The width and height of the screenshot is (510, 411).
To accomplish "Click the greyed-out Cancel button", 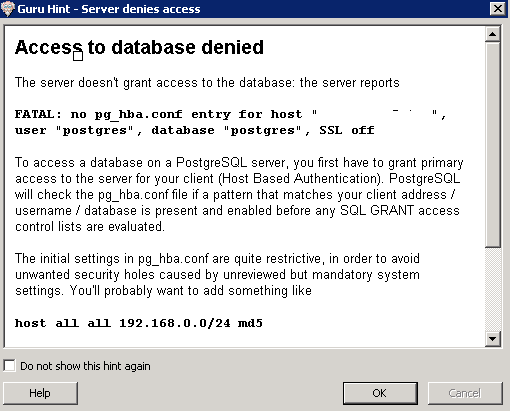I will 465,393.
